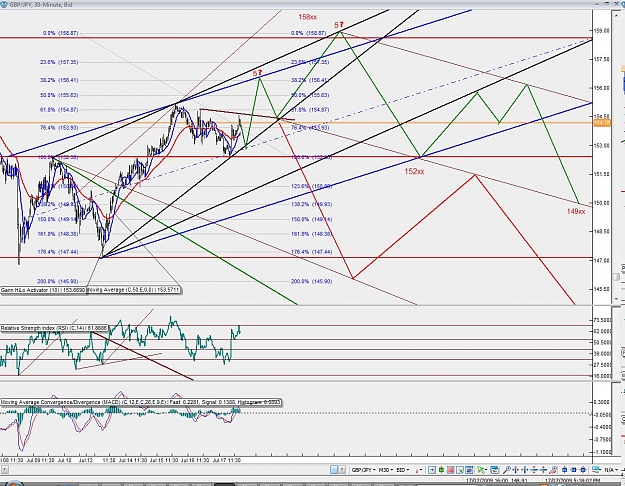This screenshot has width=625, height=486.
Task: Select the green candlestick icon
Action: 441,470
